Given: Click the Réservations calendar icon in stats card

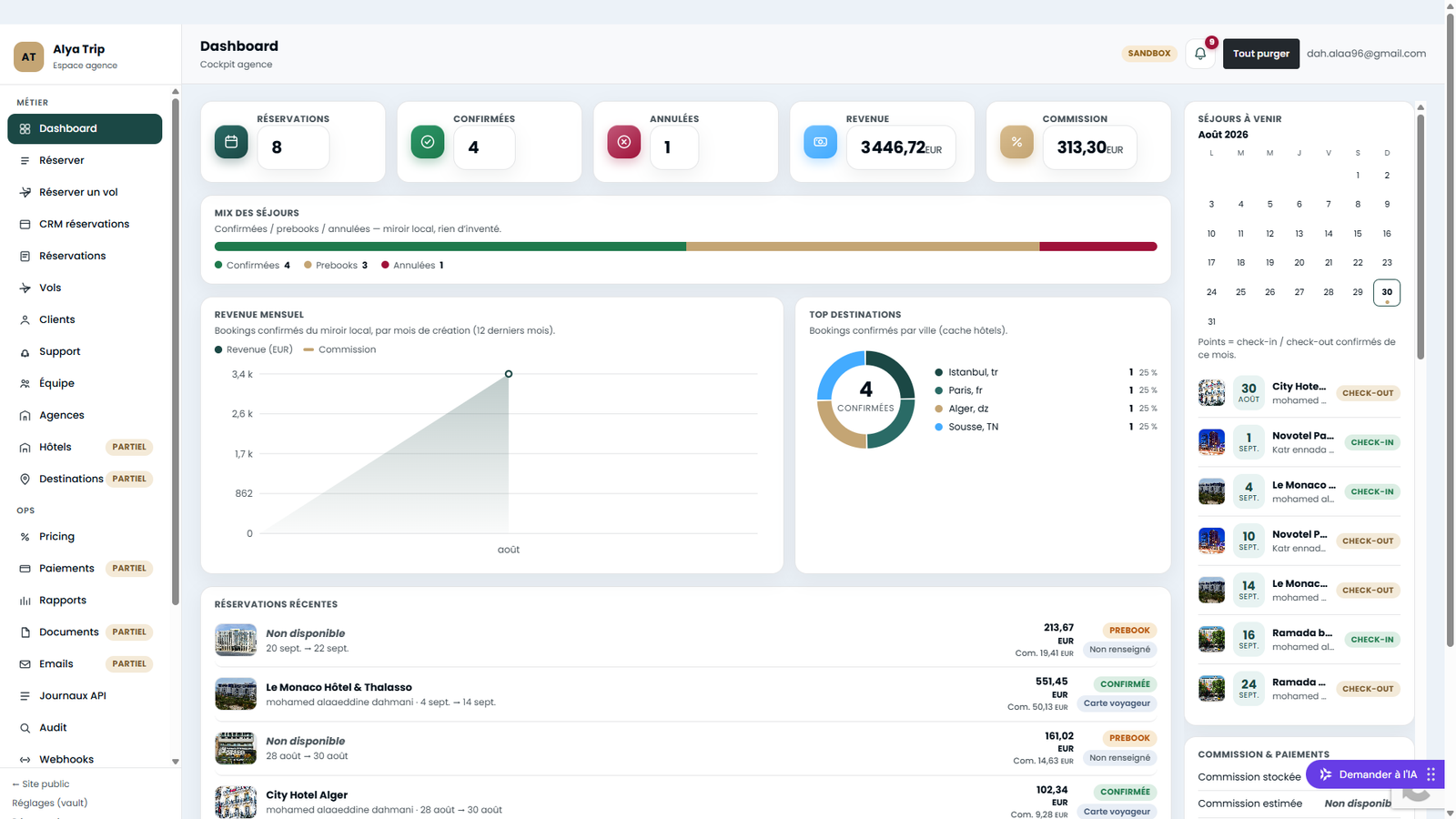Looking at the screenshot, I should pos(231,142).
